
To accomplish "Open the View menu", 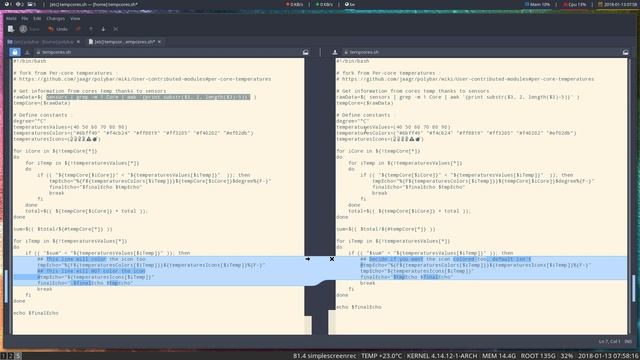I will pyautogui.click(x=75, y=18).
